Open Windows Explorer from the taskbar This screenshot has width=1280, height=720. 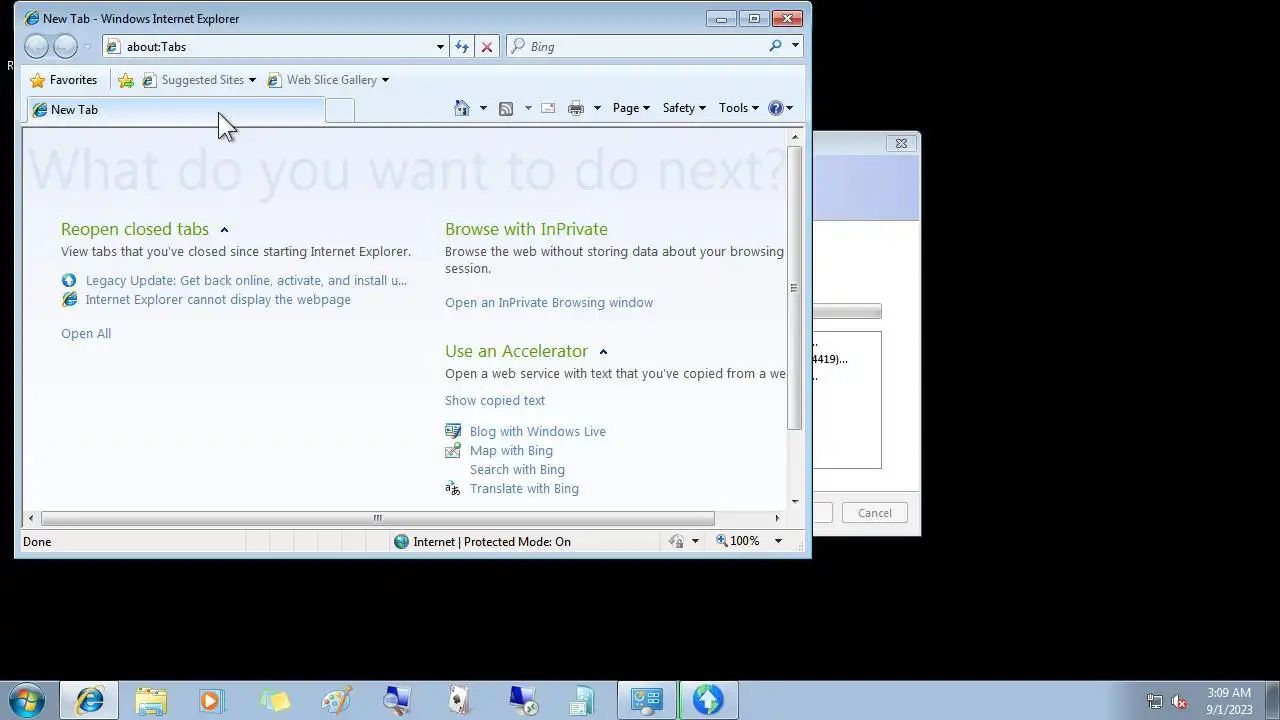pyautogui.click(x=151, y=700)
